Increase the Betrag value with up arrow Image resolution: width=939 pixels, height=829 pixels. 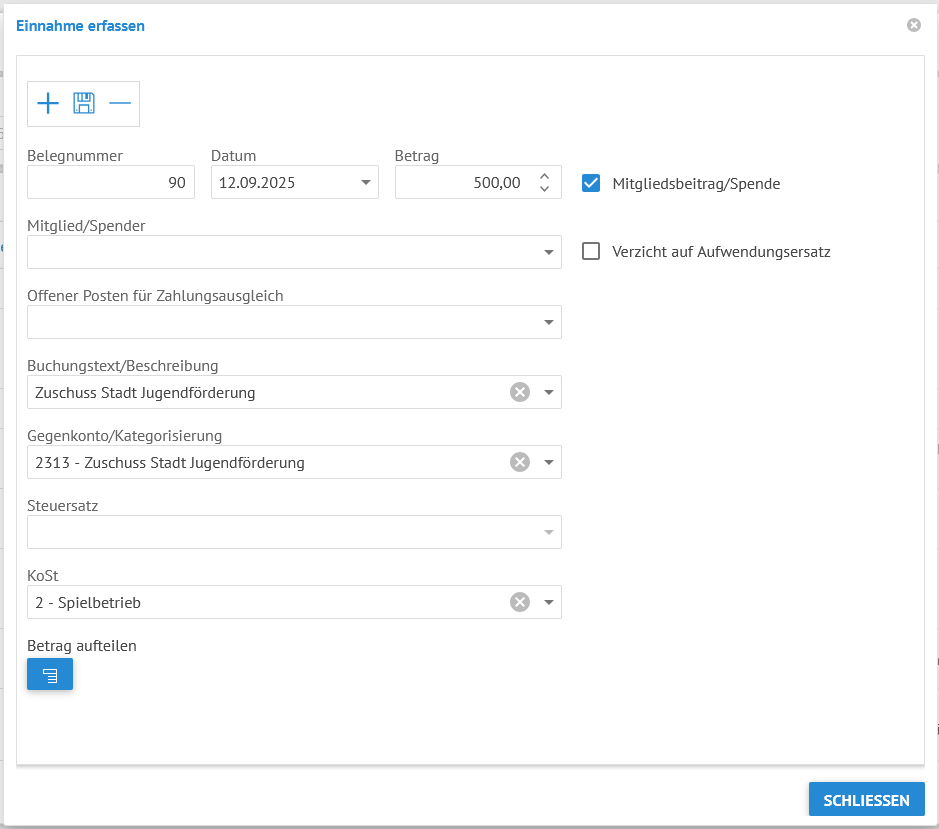[544, 177]
